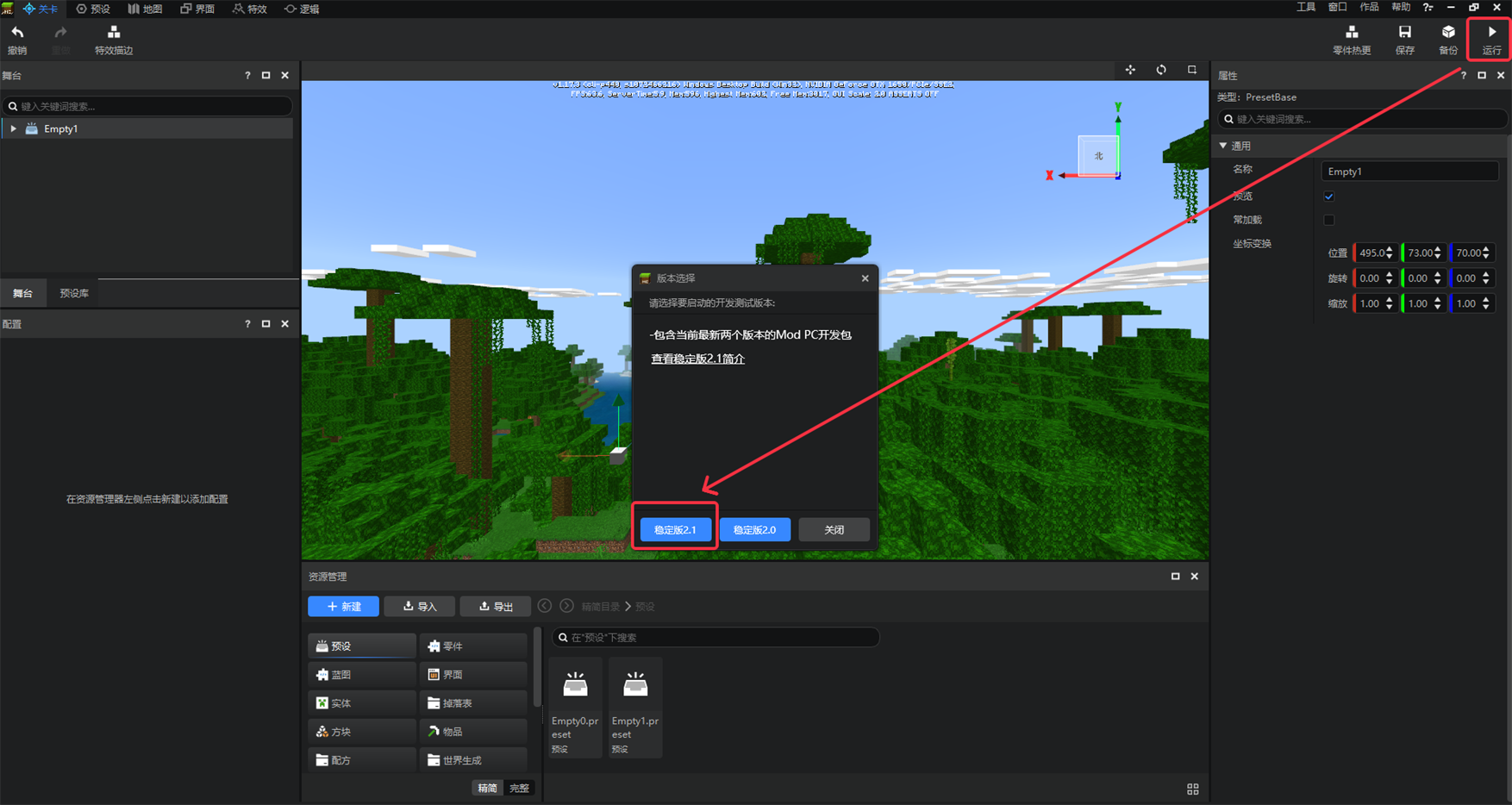Screen dimensions: 1512x805
Task: Run the level with 运行 button
Action: pos(1491,39)
